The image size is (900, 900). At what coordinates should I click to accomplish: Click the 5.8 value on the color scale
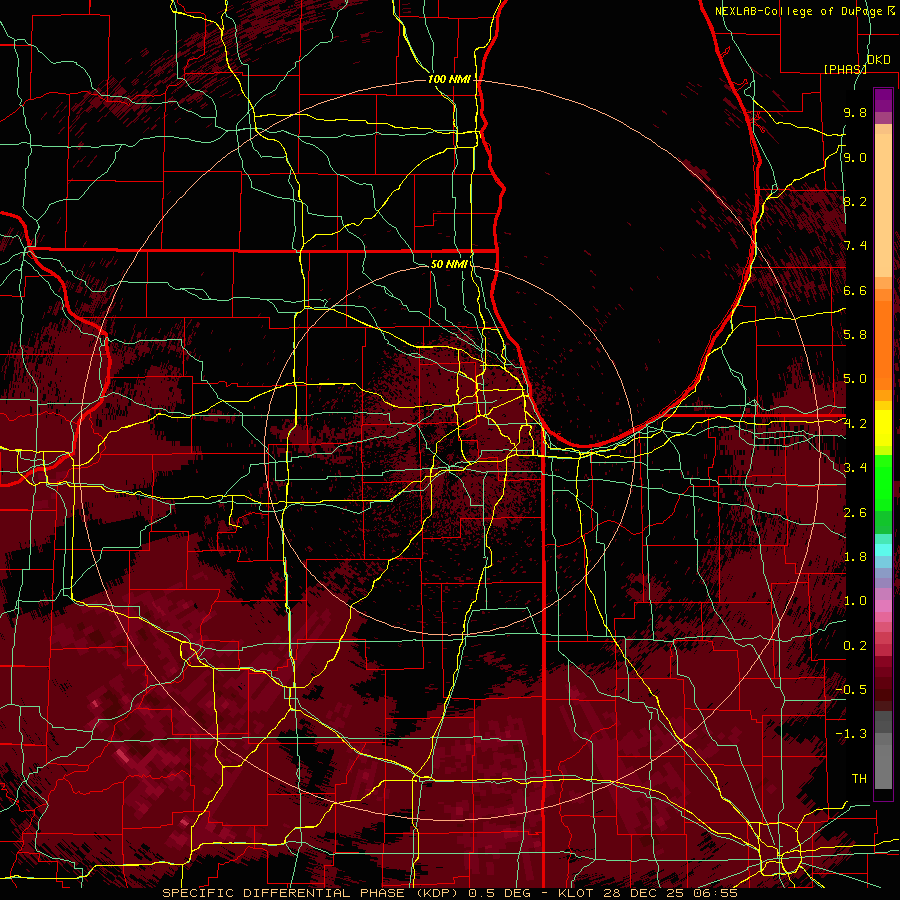coord(855,335)
